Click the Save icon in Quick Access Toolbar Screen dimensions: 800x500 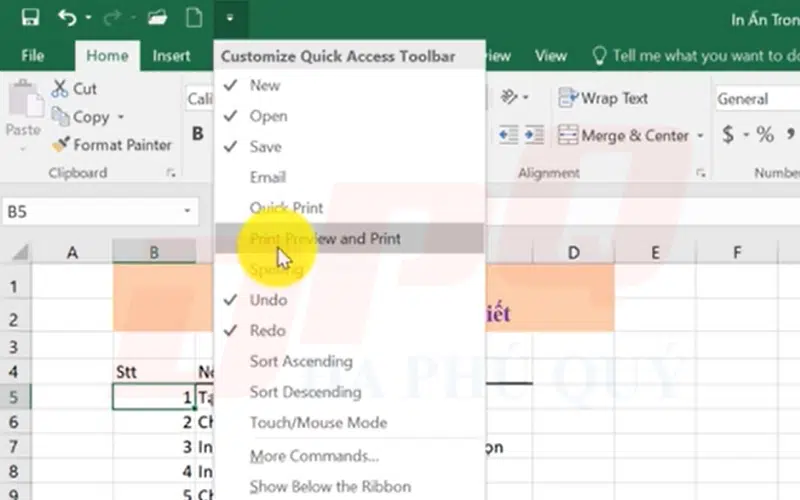(31, 18)
